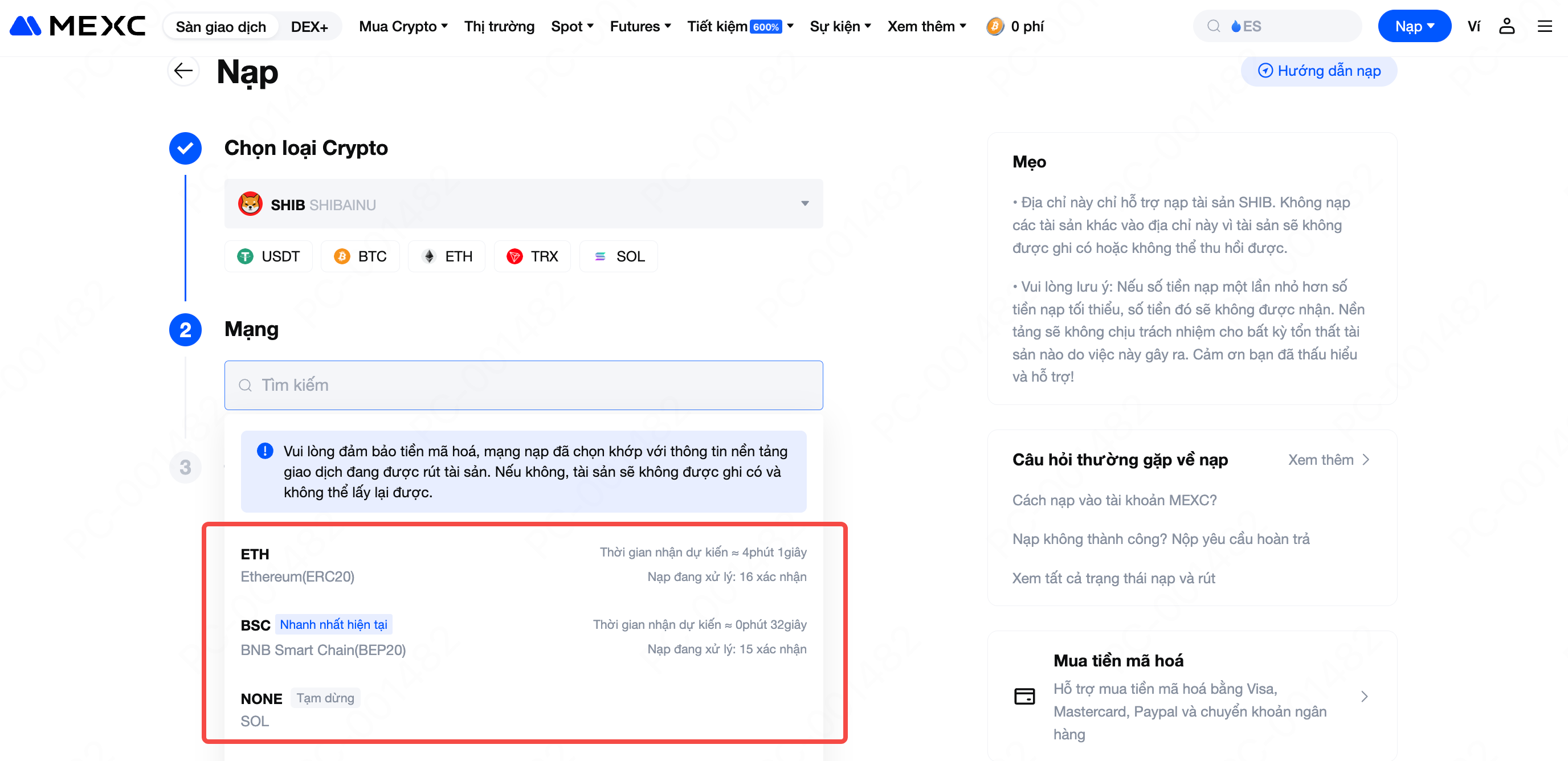The image size is (1568, 761).
Task: Select BSC BNB Smart Chain(BEP20) network
Action: coord(524,637)
